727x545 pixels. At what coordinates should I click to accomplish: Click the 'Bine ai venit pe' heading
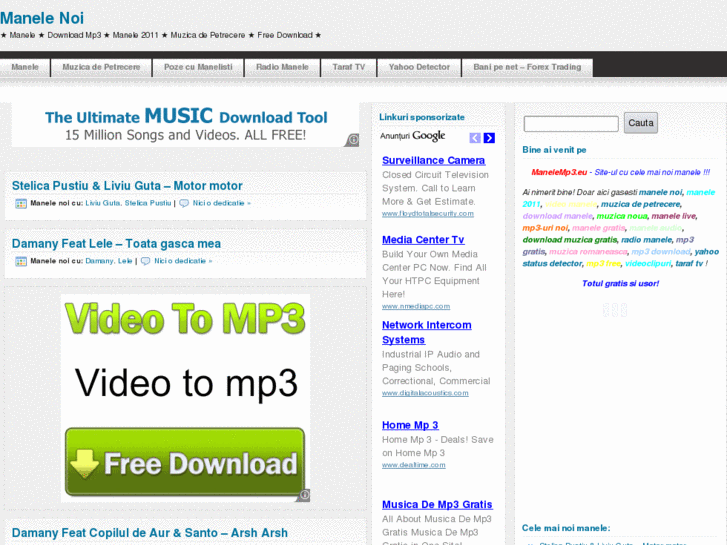[x=554, y=150]
